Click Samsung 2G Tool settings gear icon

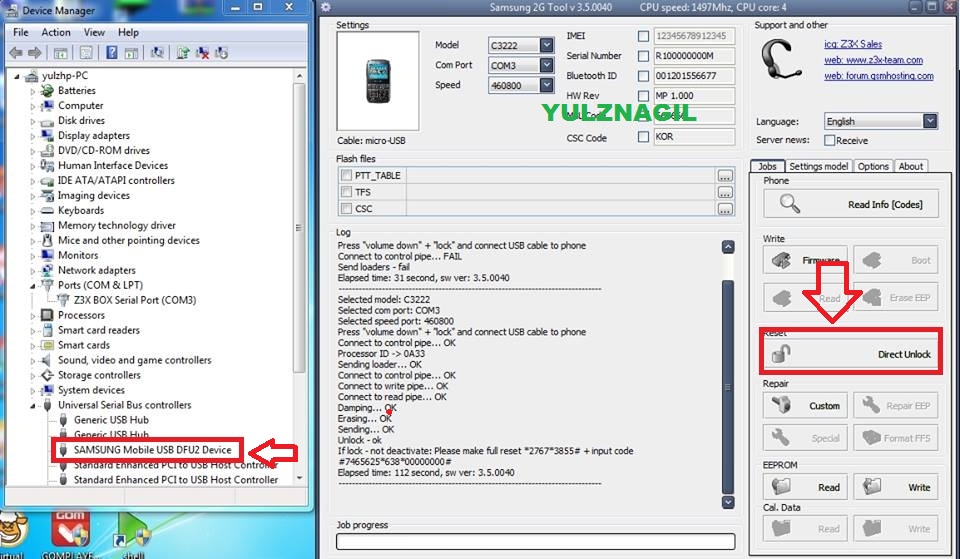(x=326, y=7)
